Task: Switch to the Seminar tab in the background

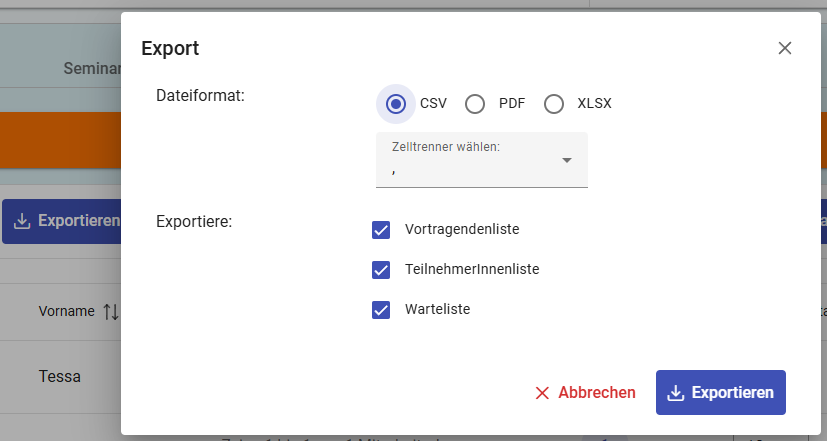Action: pos(92,69)
